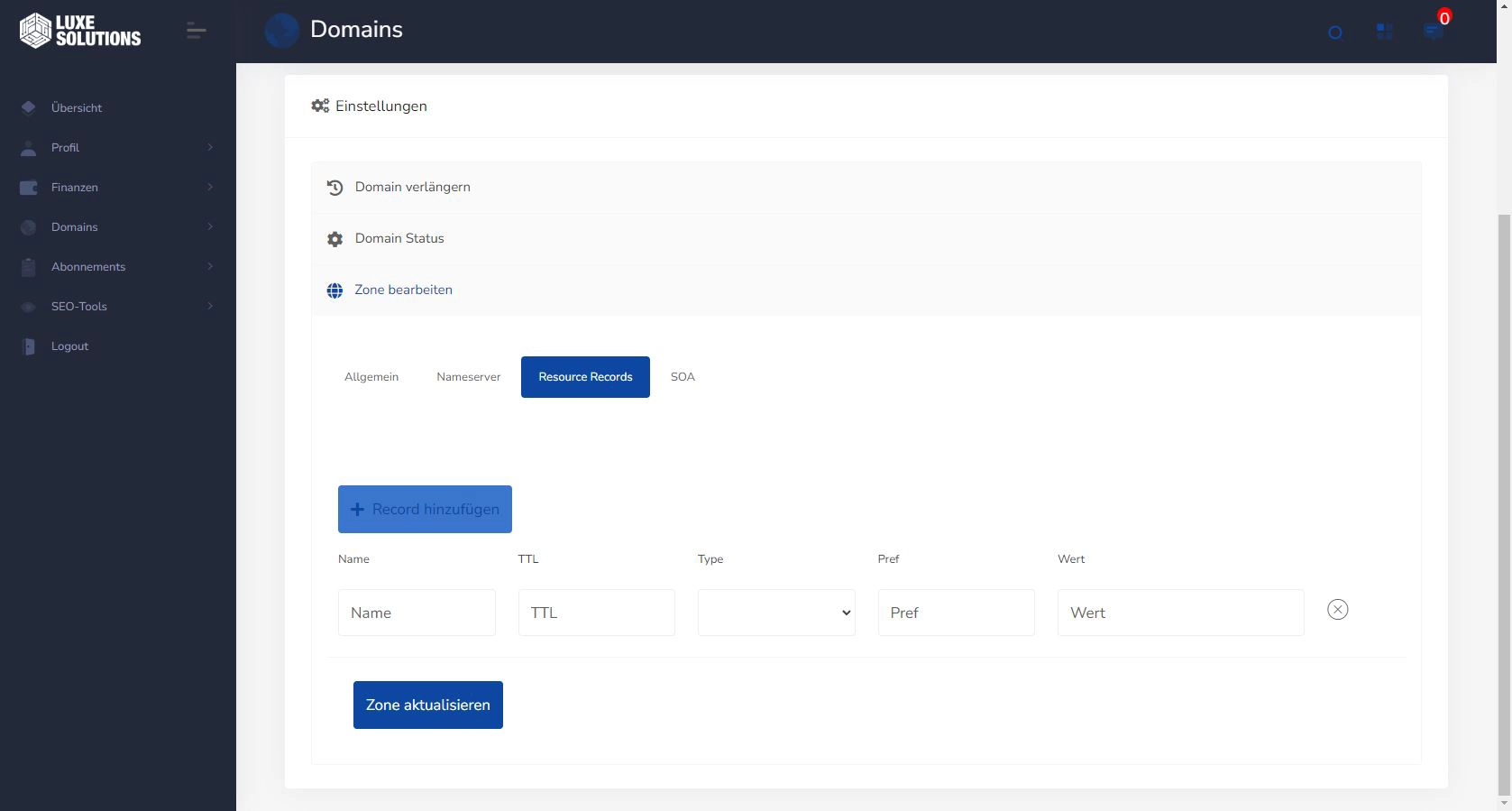The image size is (1512, 811).
Task: Switch to the Allgemein tab
Action: [x=371, y=377]
